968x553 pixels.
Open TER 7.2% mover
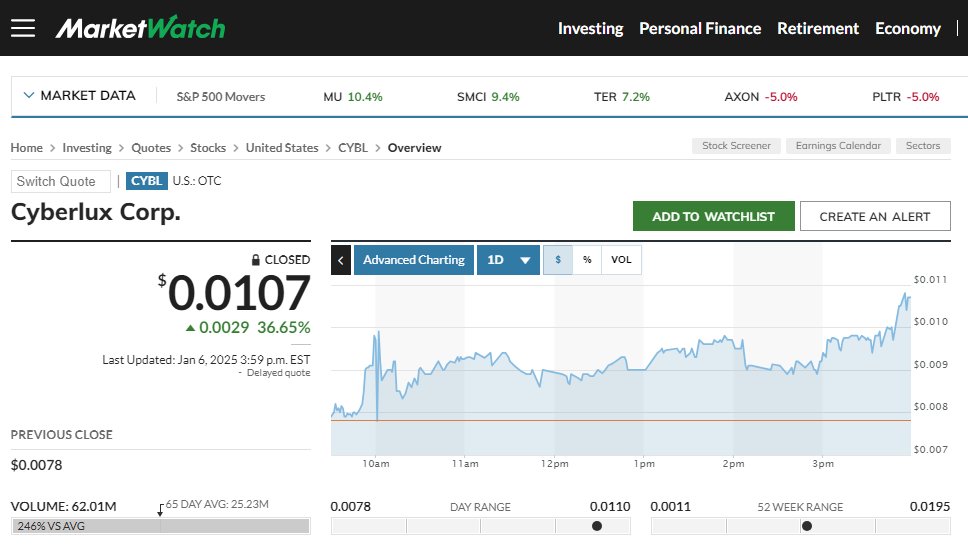coord(622,97)
